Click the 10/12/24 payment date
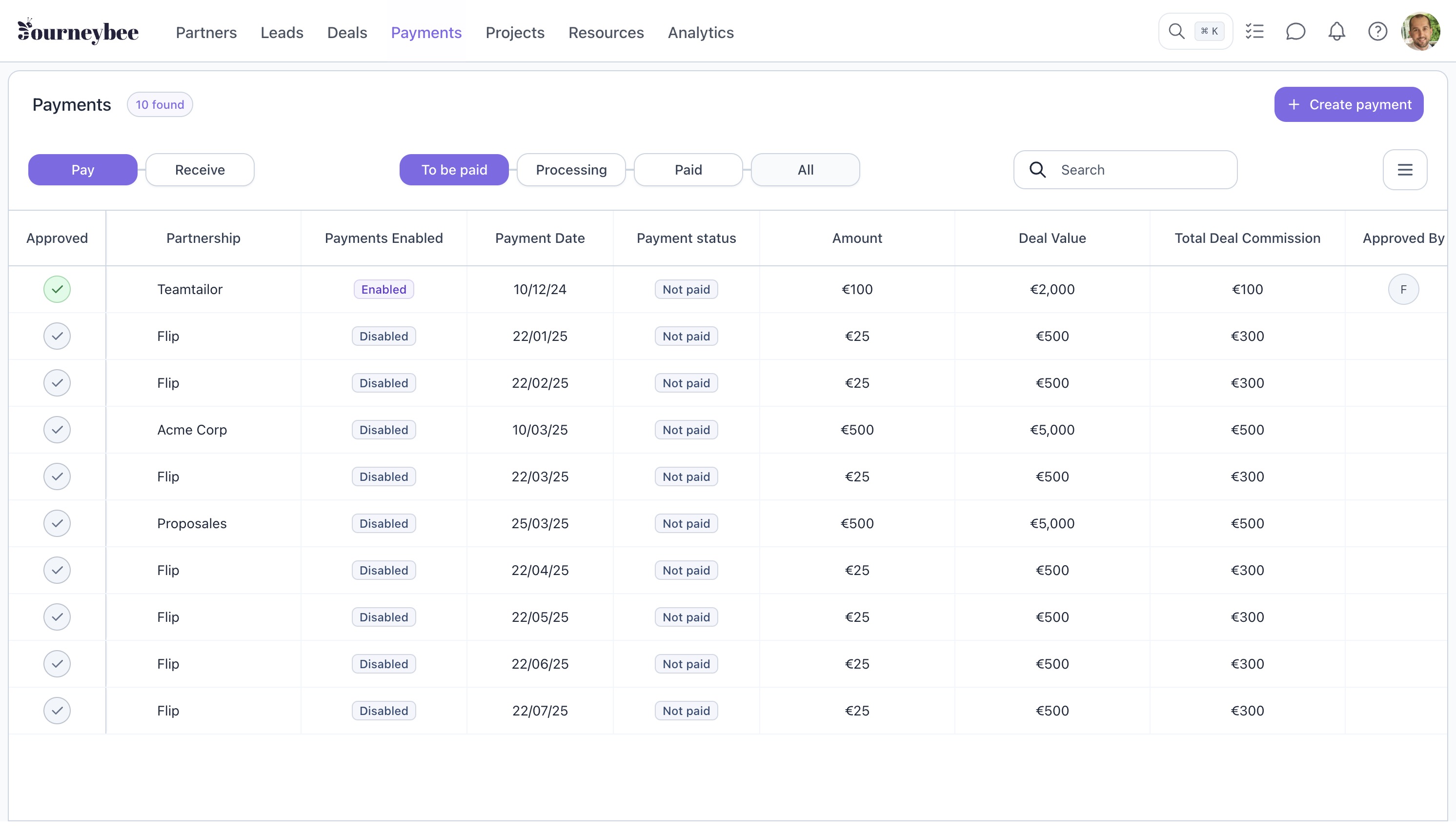1456x834 pixels. (540, 289)
